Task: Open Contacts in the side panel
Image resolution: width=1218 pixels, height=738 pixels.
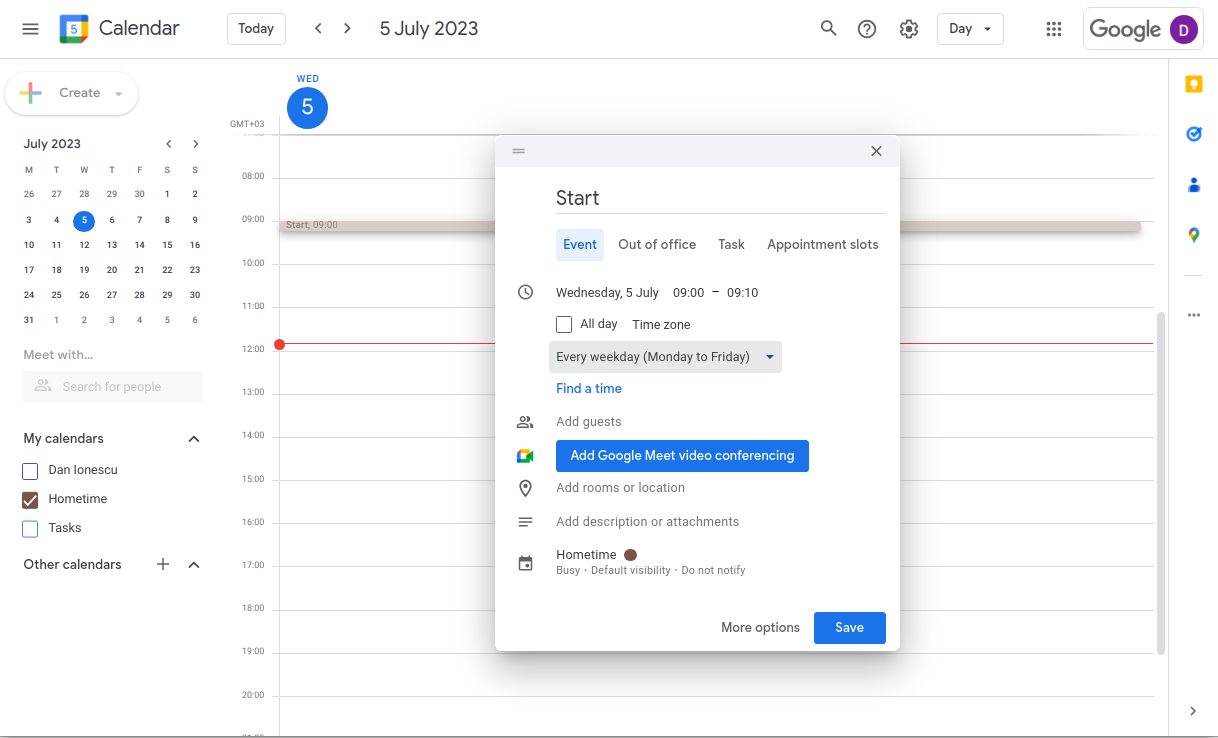Action: point(1193,184)
